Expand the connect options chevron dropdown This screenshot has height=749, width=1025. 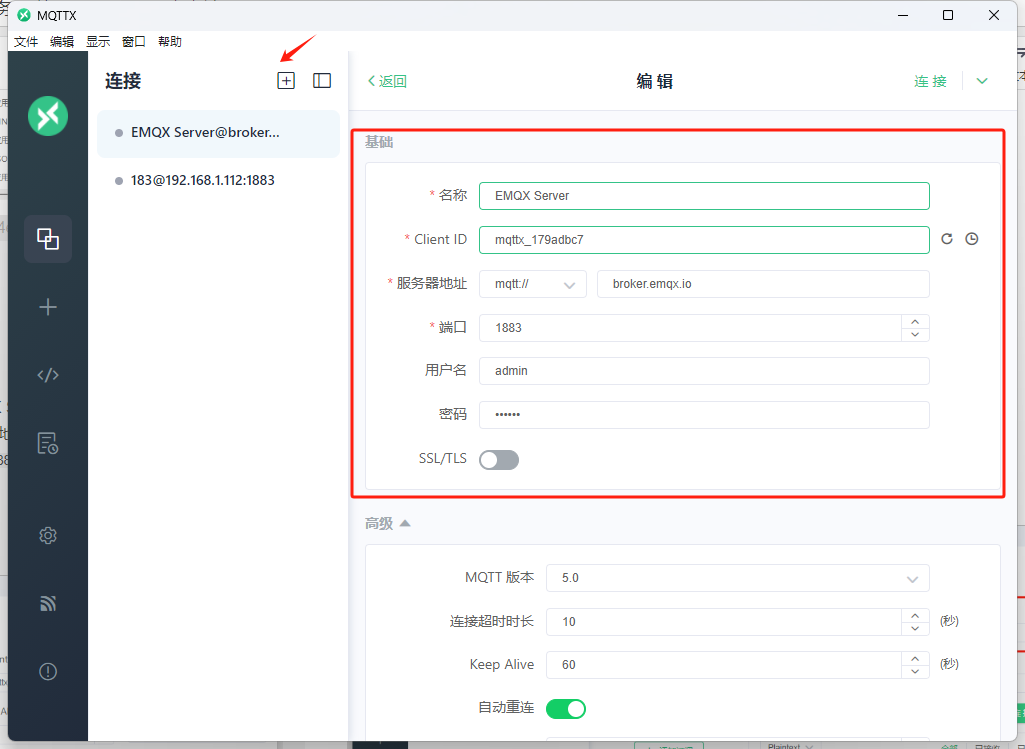click(982, 81)
